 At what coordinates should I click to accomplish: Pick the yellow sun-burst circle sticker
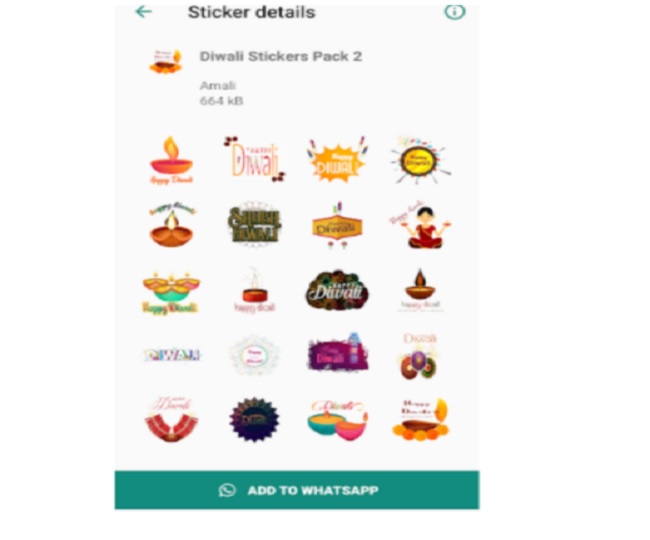[x=420, y=160]
